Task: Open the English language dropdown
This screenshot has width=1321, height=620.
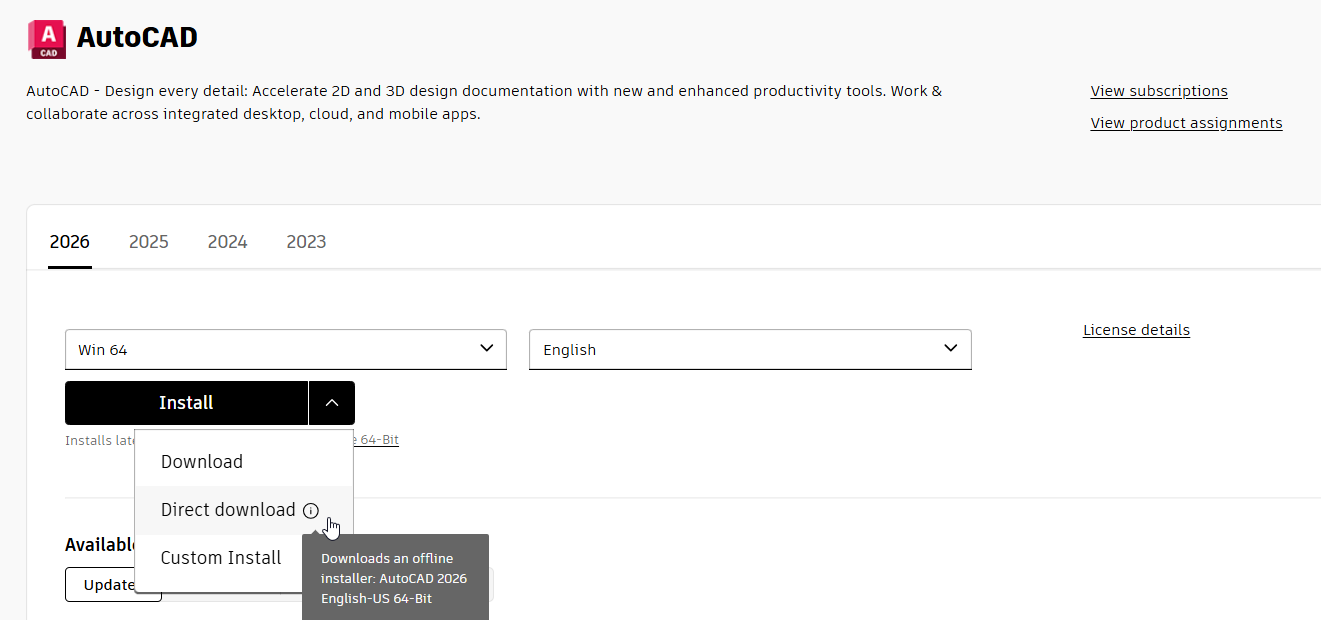Action: (750, 350)
